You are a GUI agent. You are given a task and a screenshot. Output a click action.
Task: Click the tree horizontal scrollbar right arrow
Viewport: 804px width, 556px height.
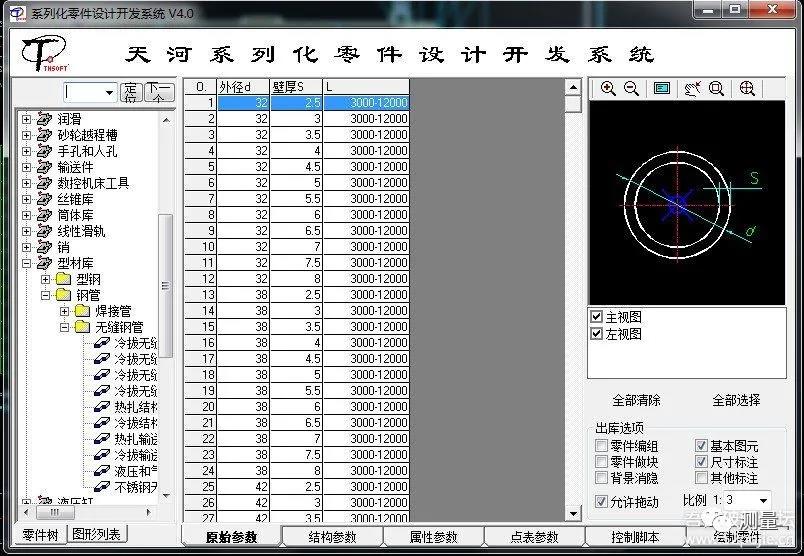pos(149,512)
